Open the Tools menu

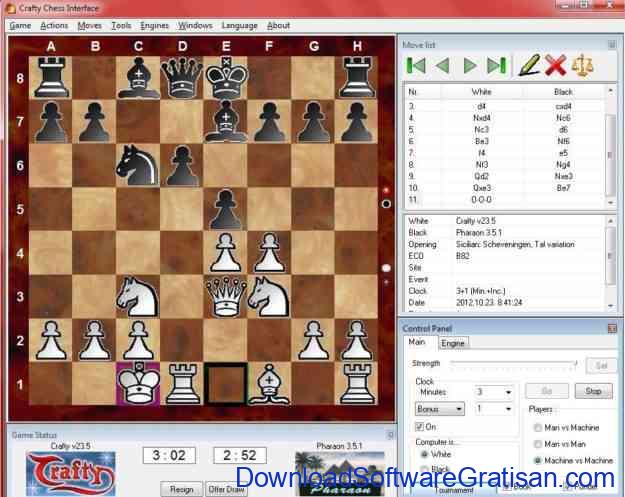click(x=121, y=26)
